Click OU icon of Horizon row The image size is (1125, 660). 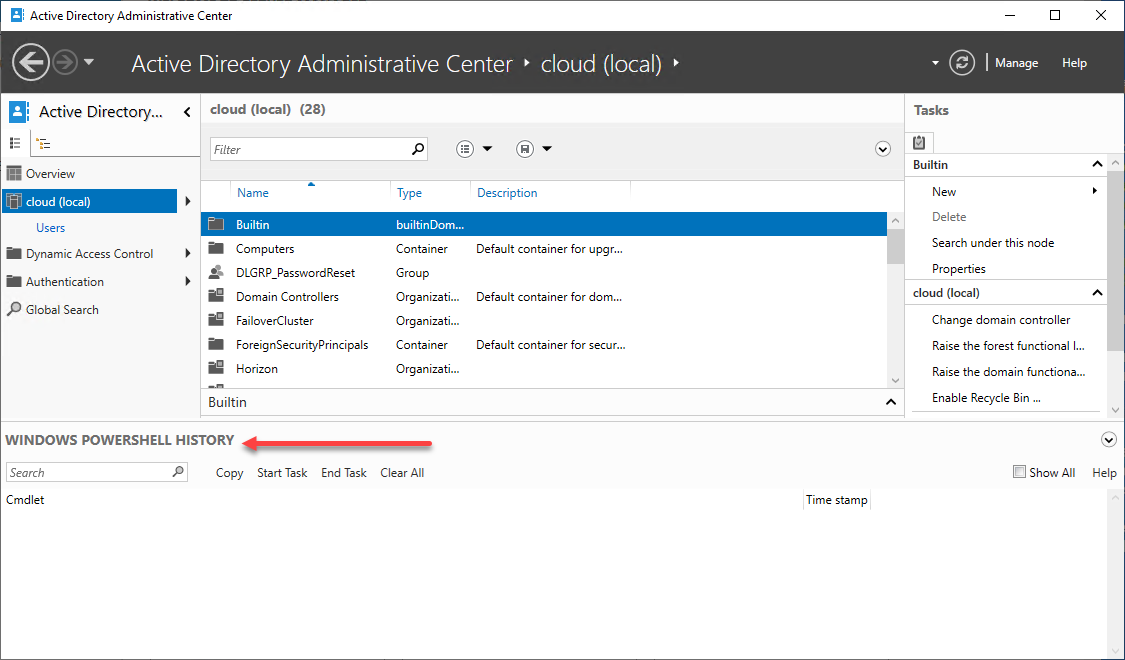[216, 368]
